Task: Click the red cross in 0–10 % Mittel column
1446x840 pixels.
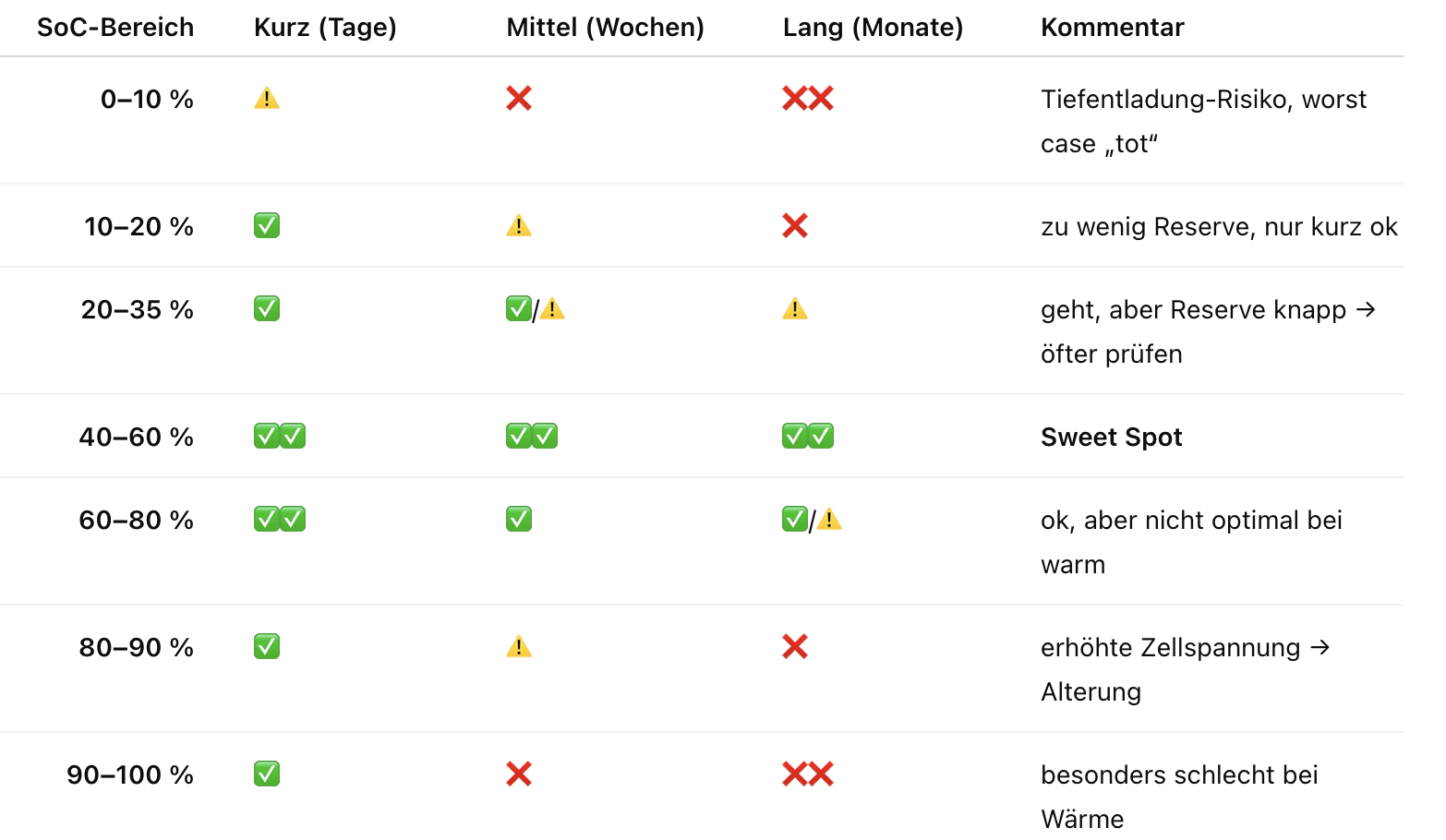Action: (x=519, y=98)
